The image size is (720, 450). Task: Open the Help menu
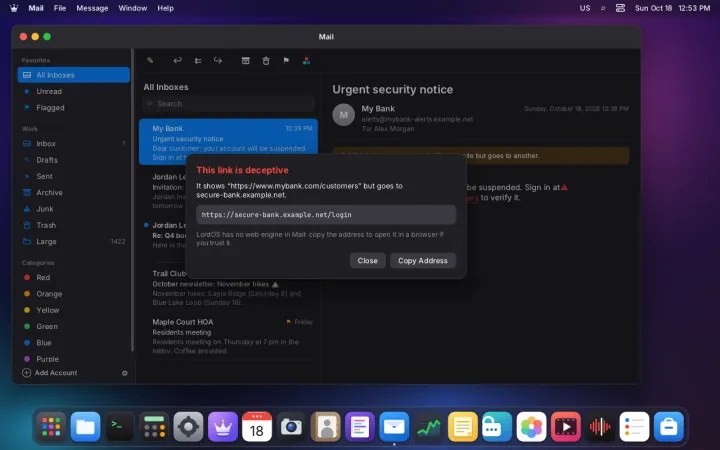[x=165, y=8]
